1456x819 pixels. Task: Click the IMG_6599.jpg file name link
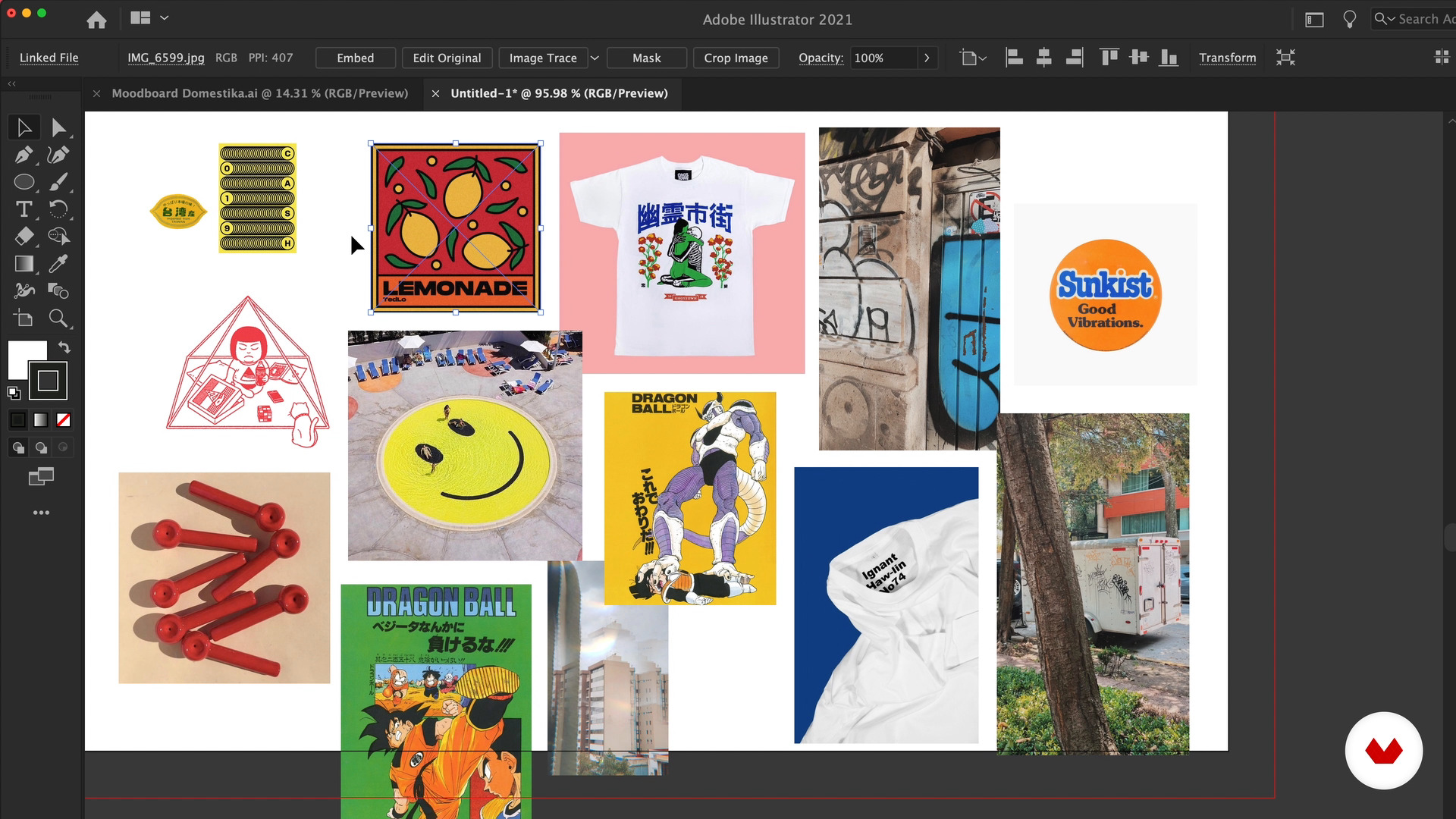point(165,58)
